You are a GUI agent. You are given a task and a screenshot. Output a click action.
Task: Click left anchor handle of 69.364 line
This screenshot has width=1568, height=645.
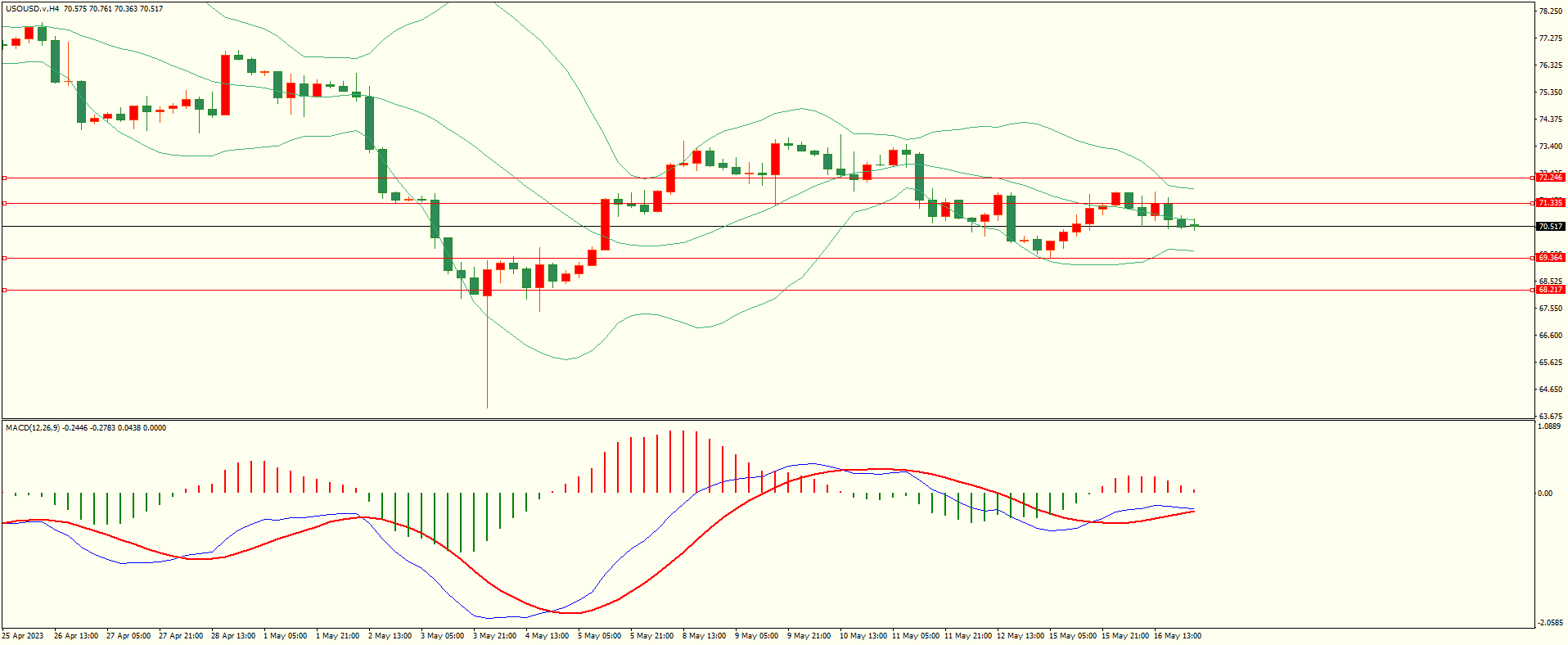pos(4,258)
